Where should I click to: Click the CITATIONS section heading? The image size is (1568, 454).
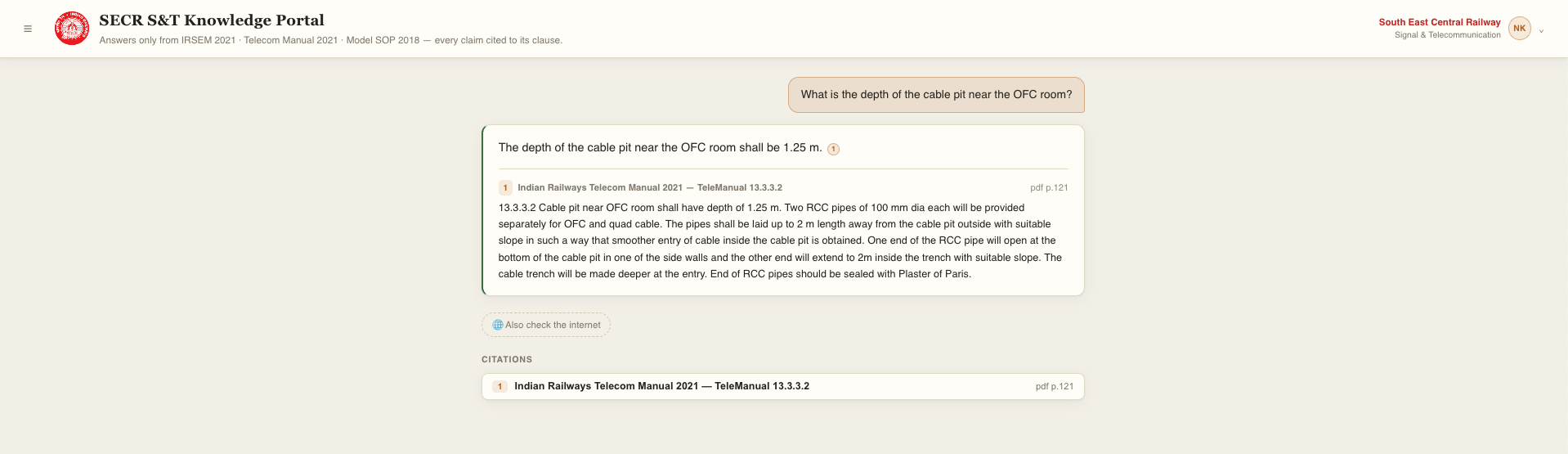coord(507,359)
